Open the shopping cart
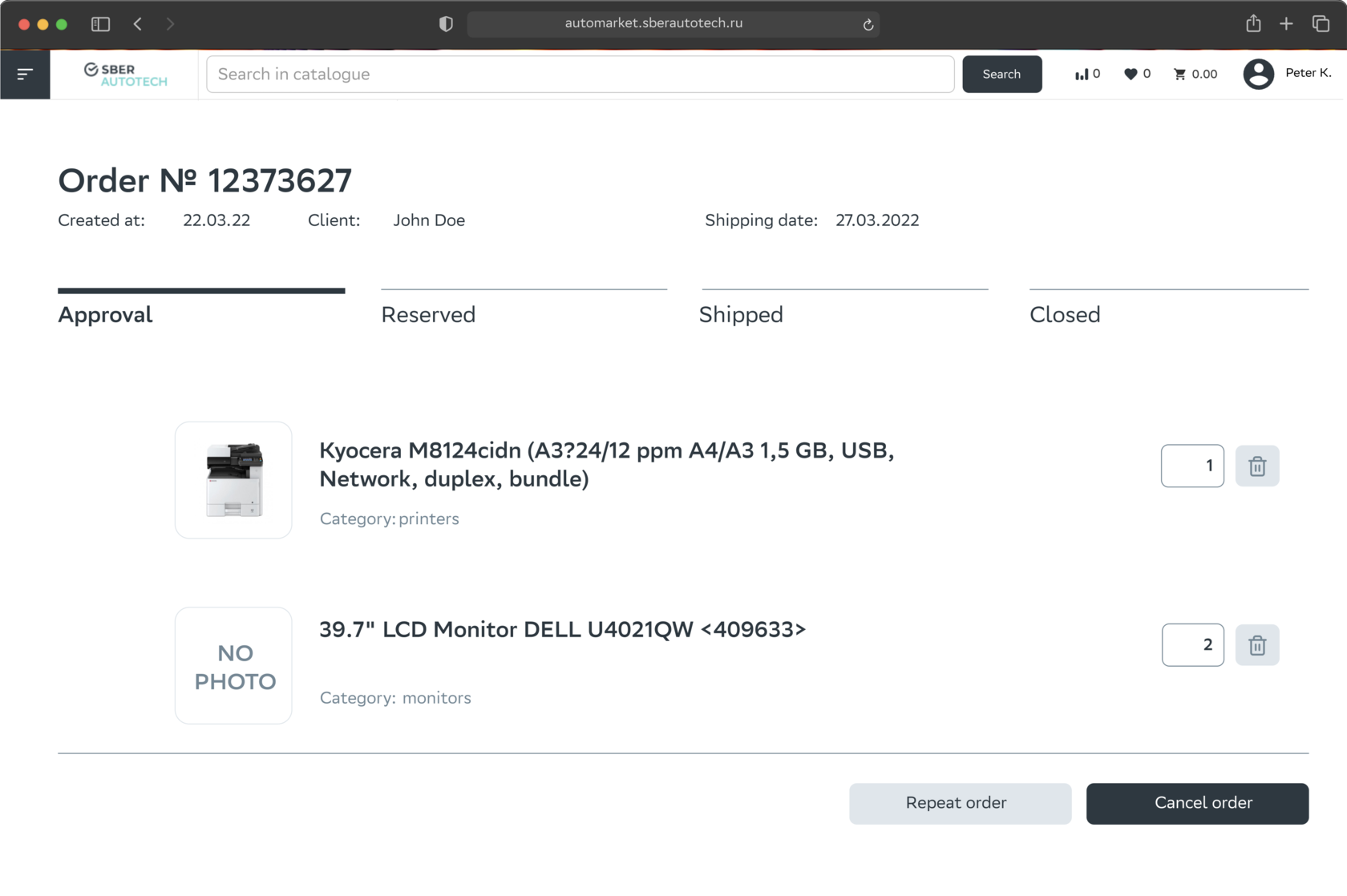This screenshot has height=896, width=1347. (x=1180, y=75)
